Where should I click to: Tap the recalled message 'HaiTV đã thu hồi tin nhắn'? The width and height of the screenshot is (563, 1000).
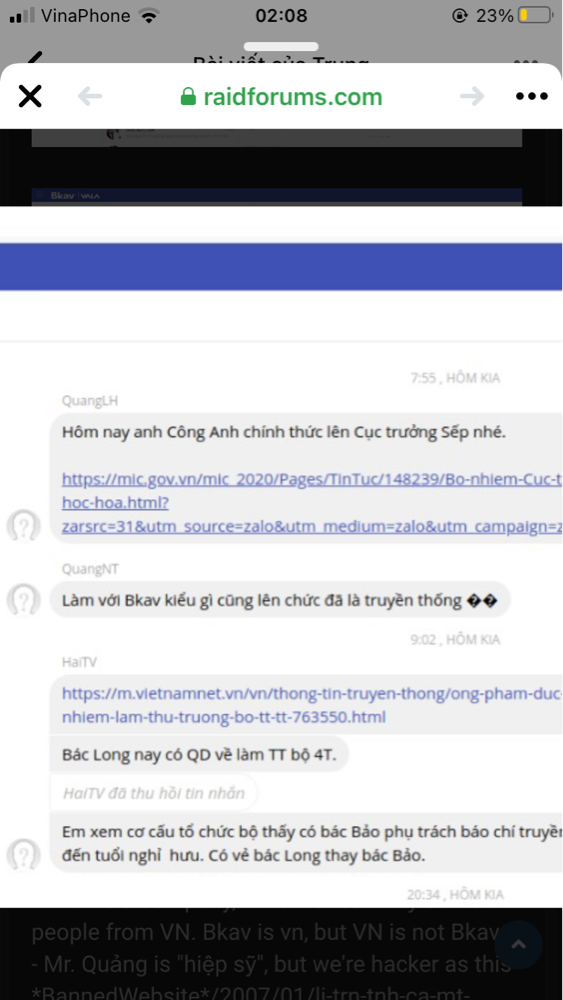(x=154, y=793)
